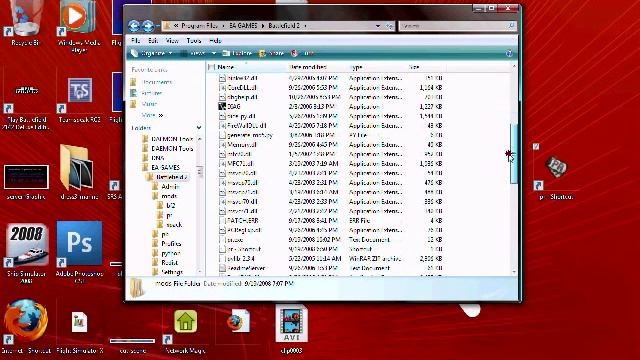Select the clip0003 AVI desktop file
The height and width of the screenshot is (360, 640).
[x=291, y=329]
